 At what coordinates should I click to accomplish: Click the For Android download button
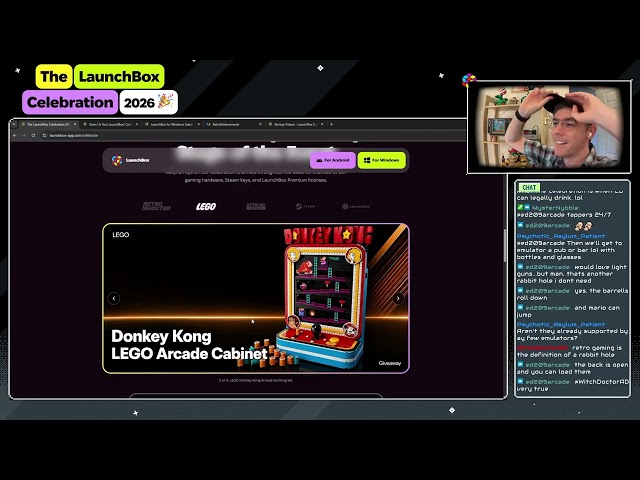point(333,160)
